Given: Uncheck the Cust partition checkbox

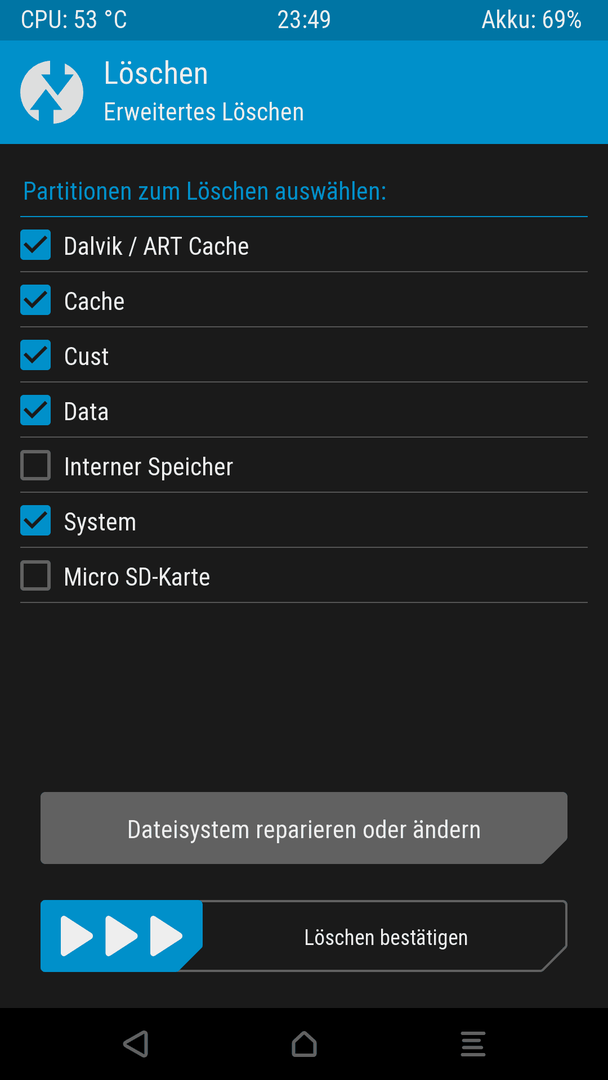Looking at the screenshot, I should click(x=35, y=355).
